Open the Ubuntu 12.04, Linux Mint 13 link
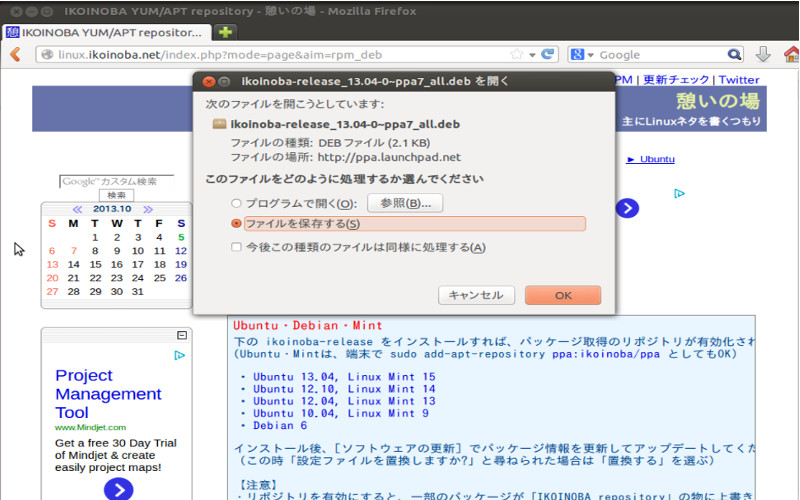Screen dimensions: 800x500 pyautogui.click(x=344, y=401)
